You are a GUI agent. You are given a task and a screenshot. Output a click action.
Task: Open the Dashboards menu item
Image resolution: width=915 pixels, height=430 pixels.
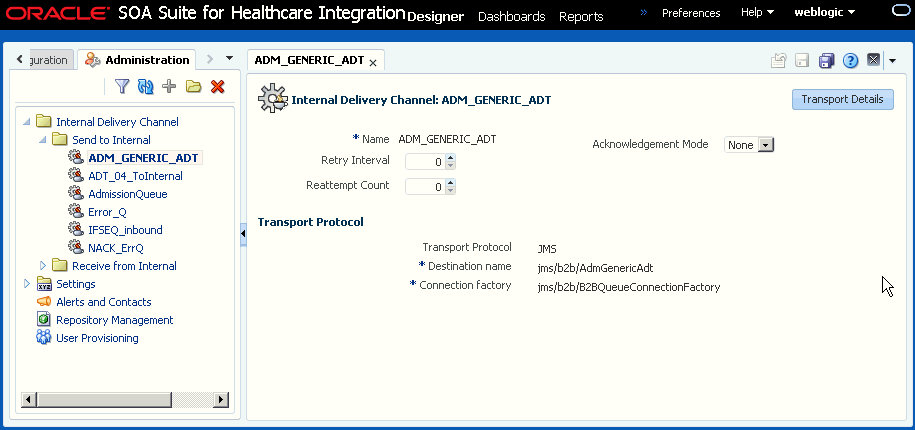pyautogui.click(x=511, y=17)
